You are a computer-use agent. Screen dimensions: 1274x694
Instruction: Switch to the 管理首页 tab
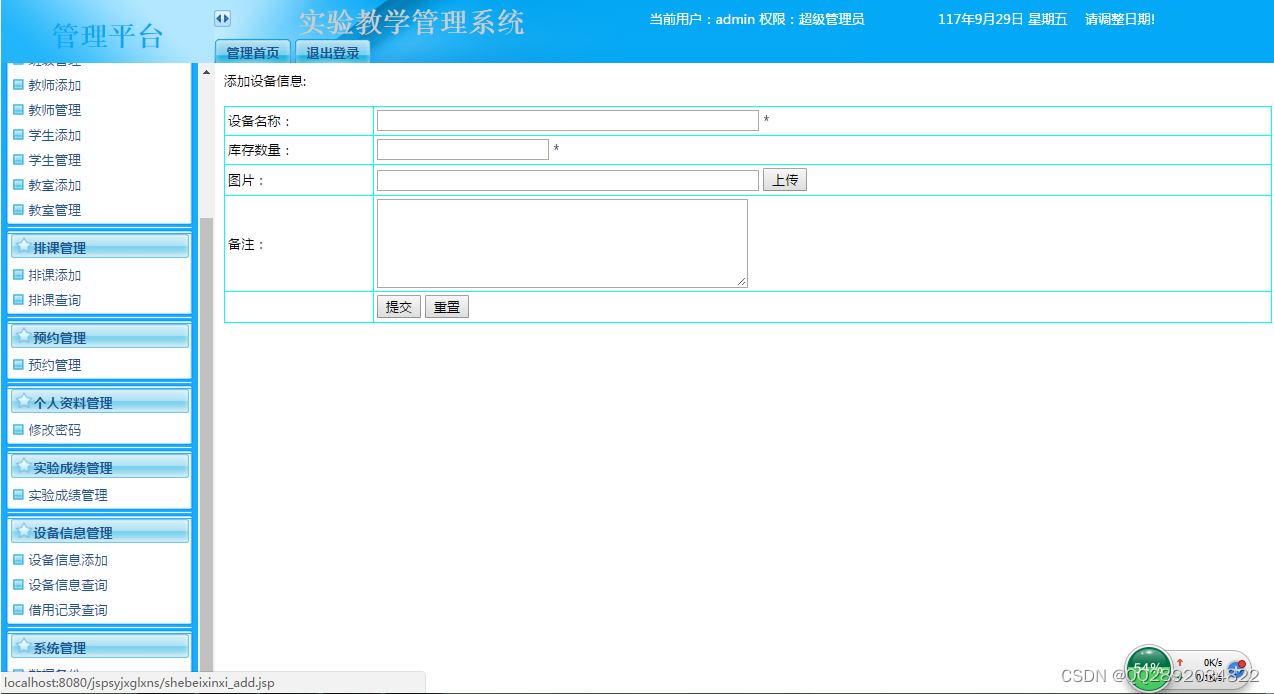point(252,51)
